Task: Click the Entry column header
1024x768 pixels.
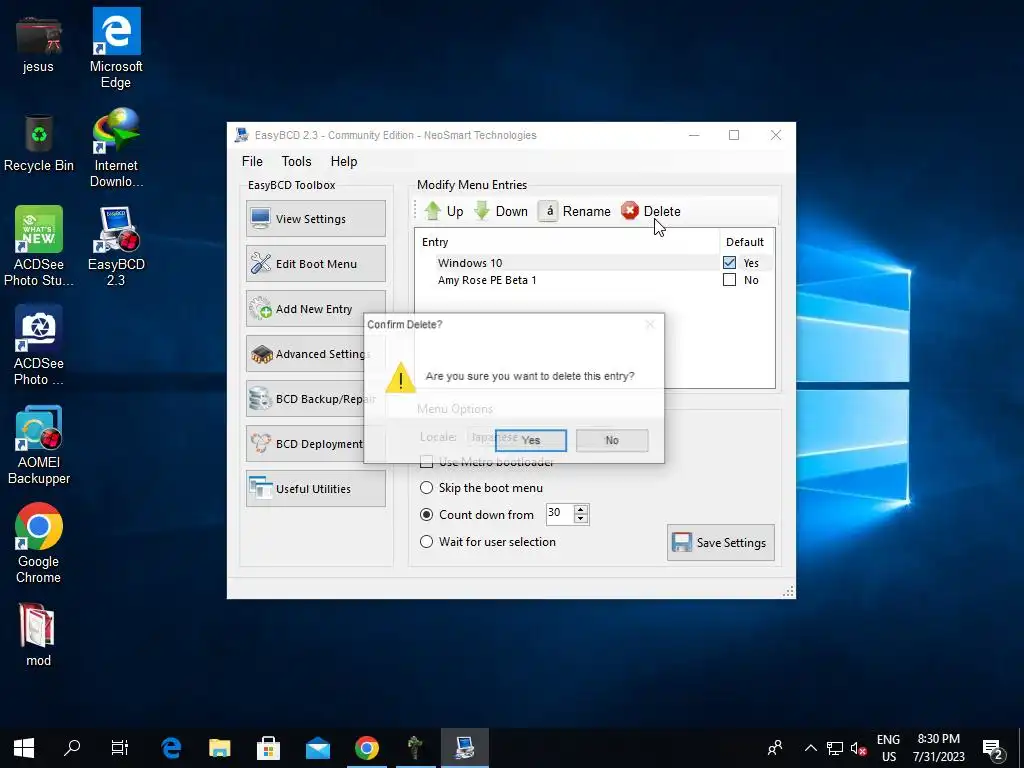Action: [x=567, y=242]
